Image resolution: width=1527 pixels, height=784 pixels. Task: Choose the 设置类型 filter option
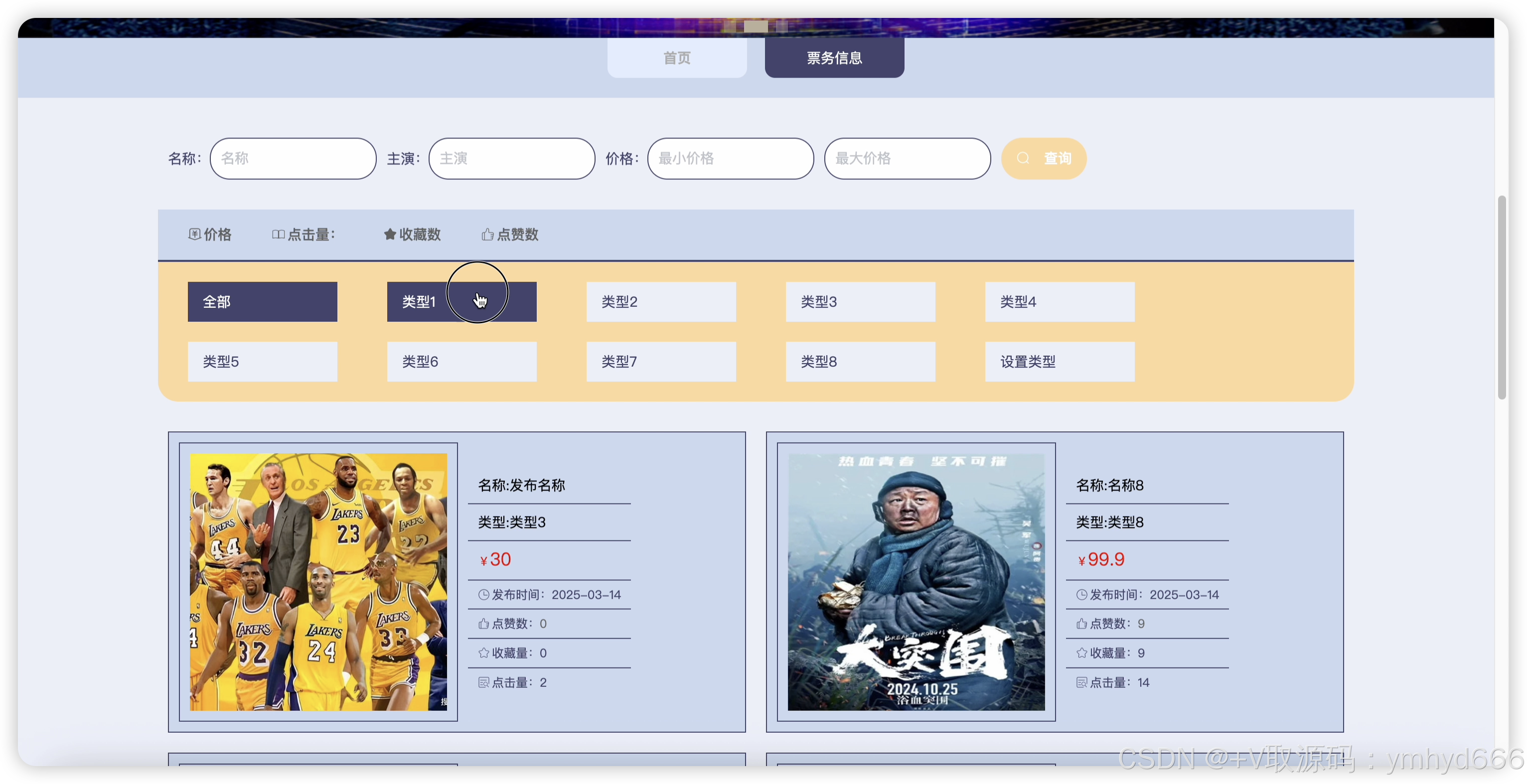(1060, 362)
